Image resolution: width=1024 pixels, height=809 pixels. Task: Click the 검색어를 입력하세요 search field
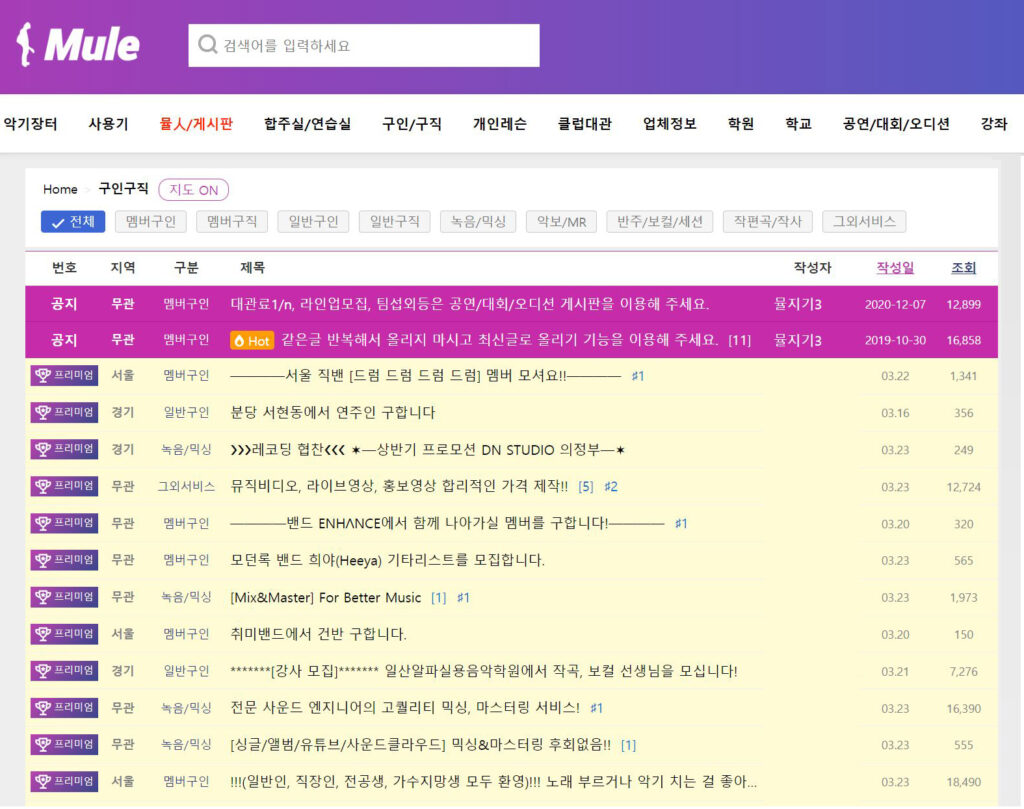(x=364, y=45)
